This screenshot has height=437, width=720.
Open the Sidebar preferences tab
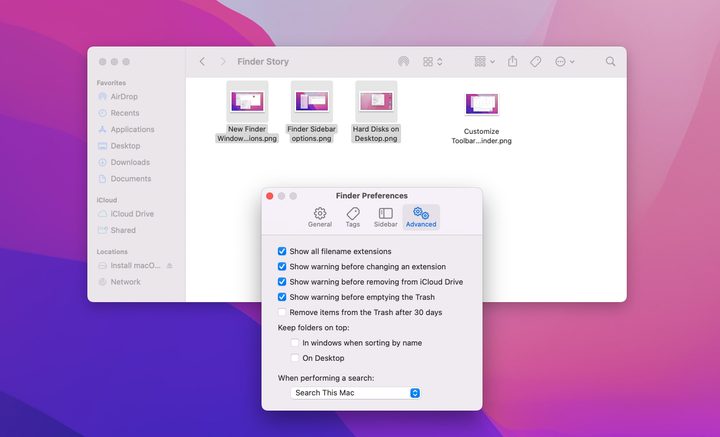tap(385, 217)
